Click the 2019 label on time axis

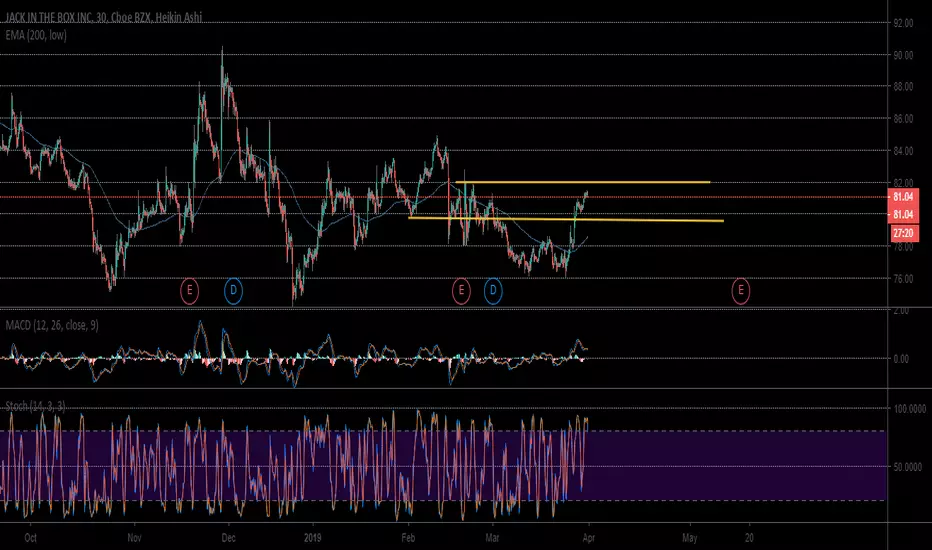313,538
